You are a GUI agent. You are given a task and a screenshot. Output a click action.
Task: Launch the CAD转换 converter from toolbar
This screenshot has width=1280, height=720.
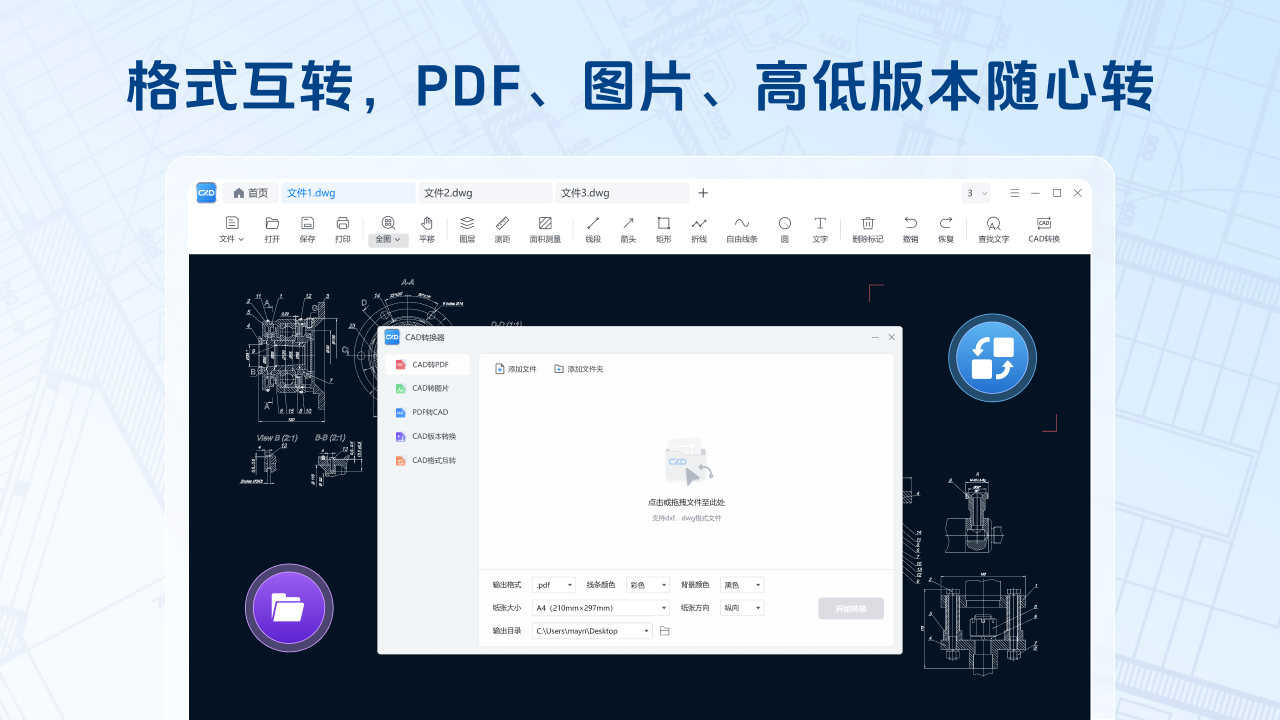(1043, 229)
